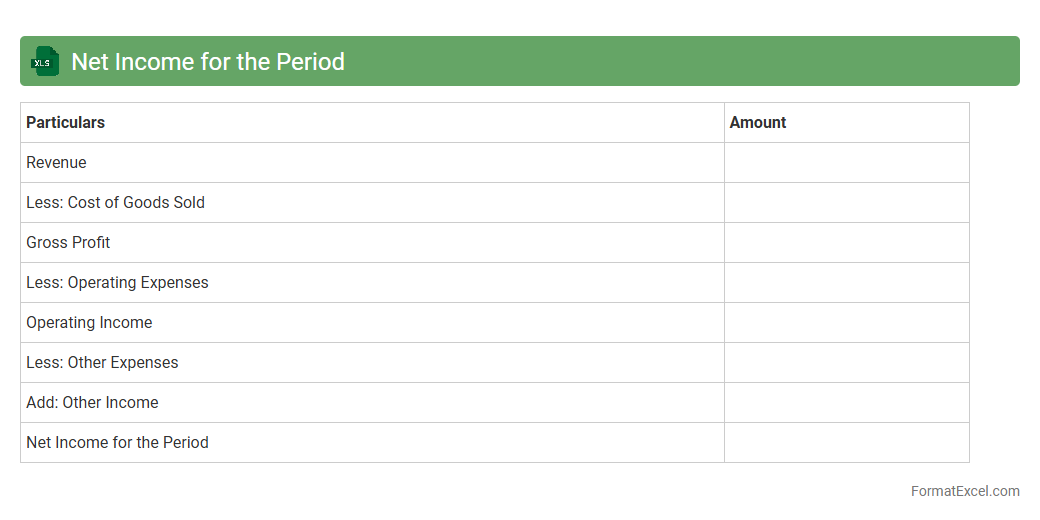
Task: Click the Amount cell for Cost of Goods Sold
Action: click(x=846, y=202)
